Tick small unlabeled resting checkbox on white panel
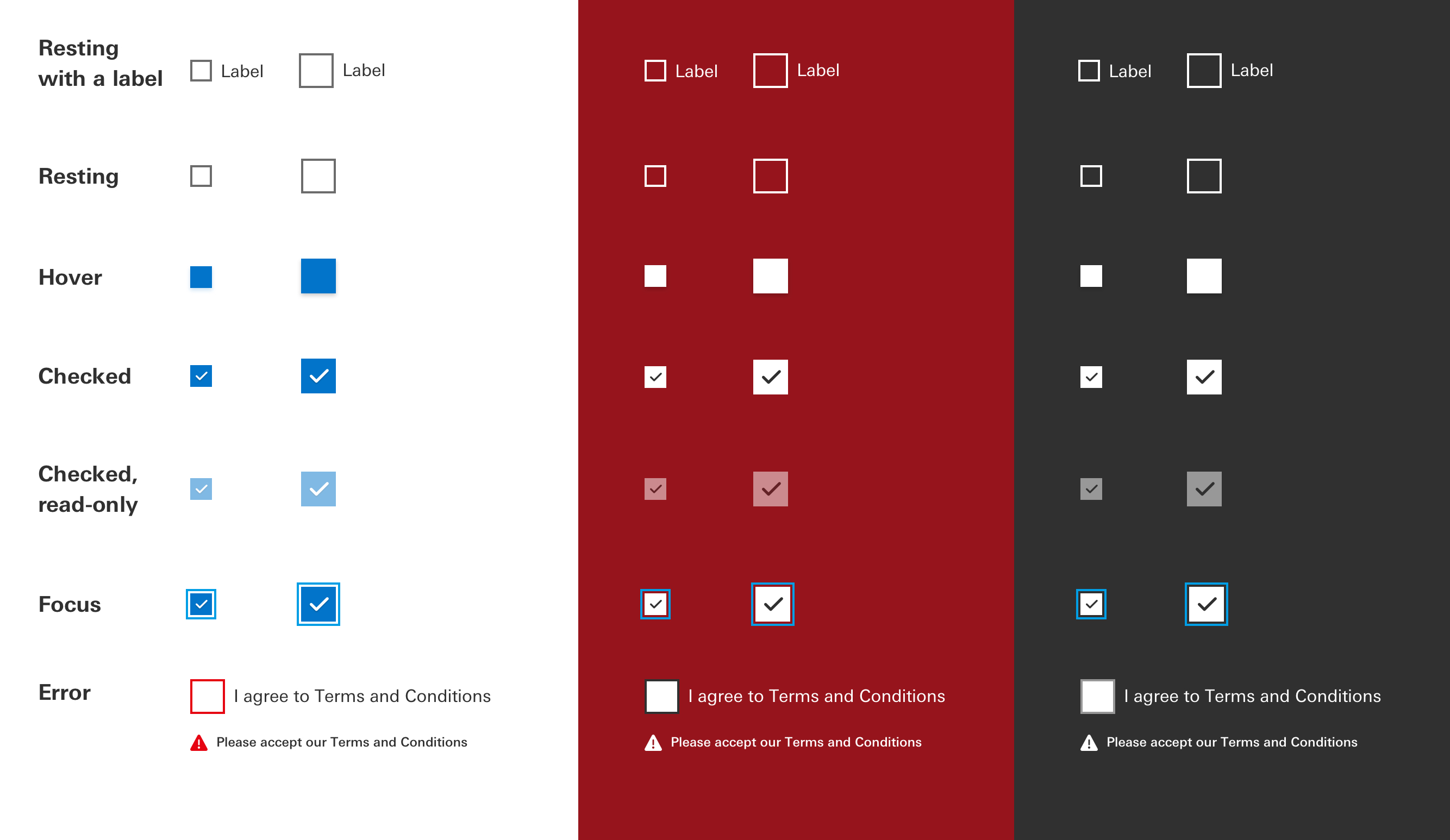Image resolution: width=1450 pixels, height=840 pixels. pos(201,176)
